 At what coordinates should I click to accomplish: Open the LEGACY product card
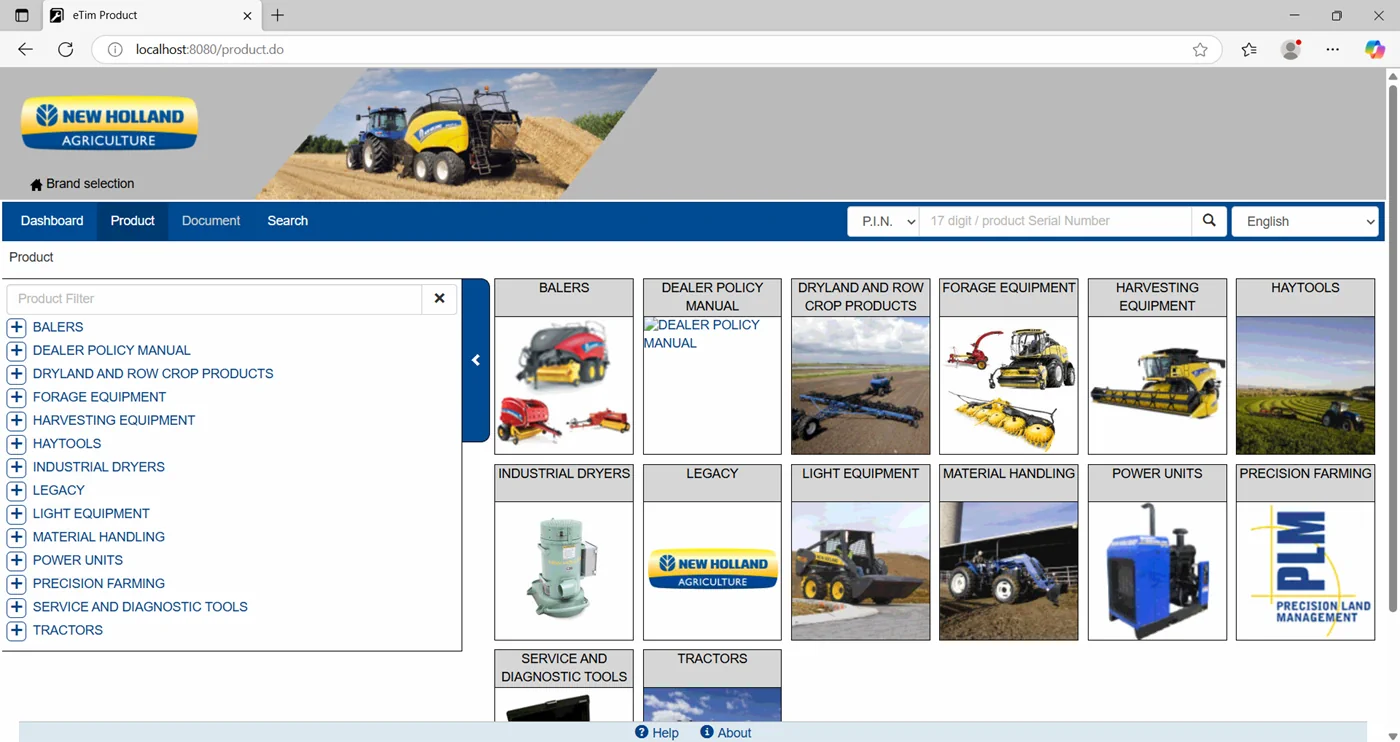pyautogui.click(x=712, y=552)
